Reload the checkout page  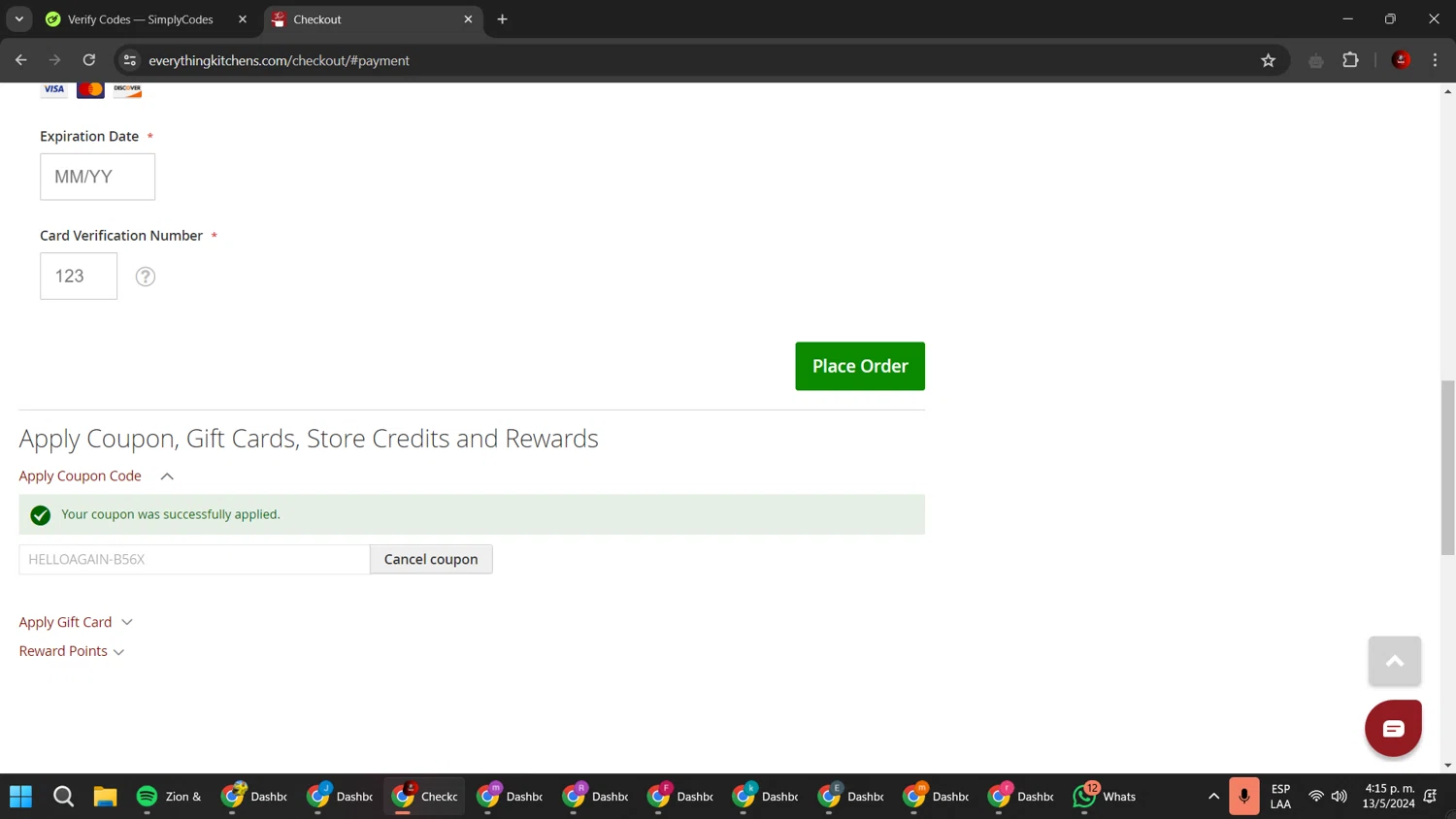pyautogui.click(x=89, y=60)
